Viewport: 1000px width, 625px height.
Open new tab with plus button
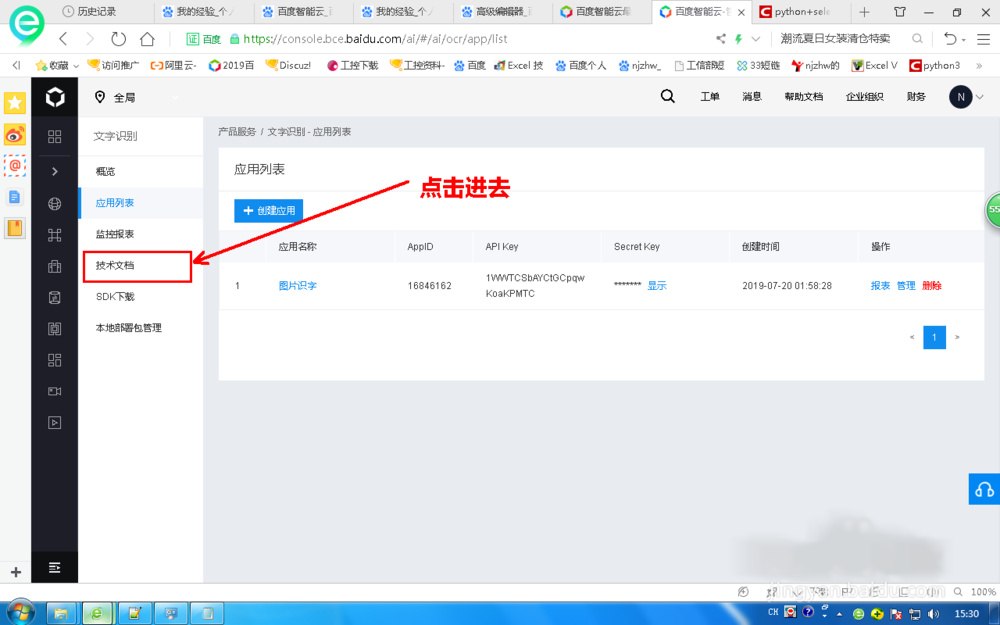[864, 11]
